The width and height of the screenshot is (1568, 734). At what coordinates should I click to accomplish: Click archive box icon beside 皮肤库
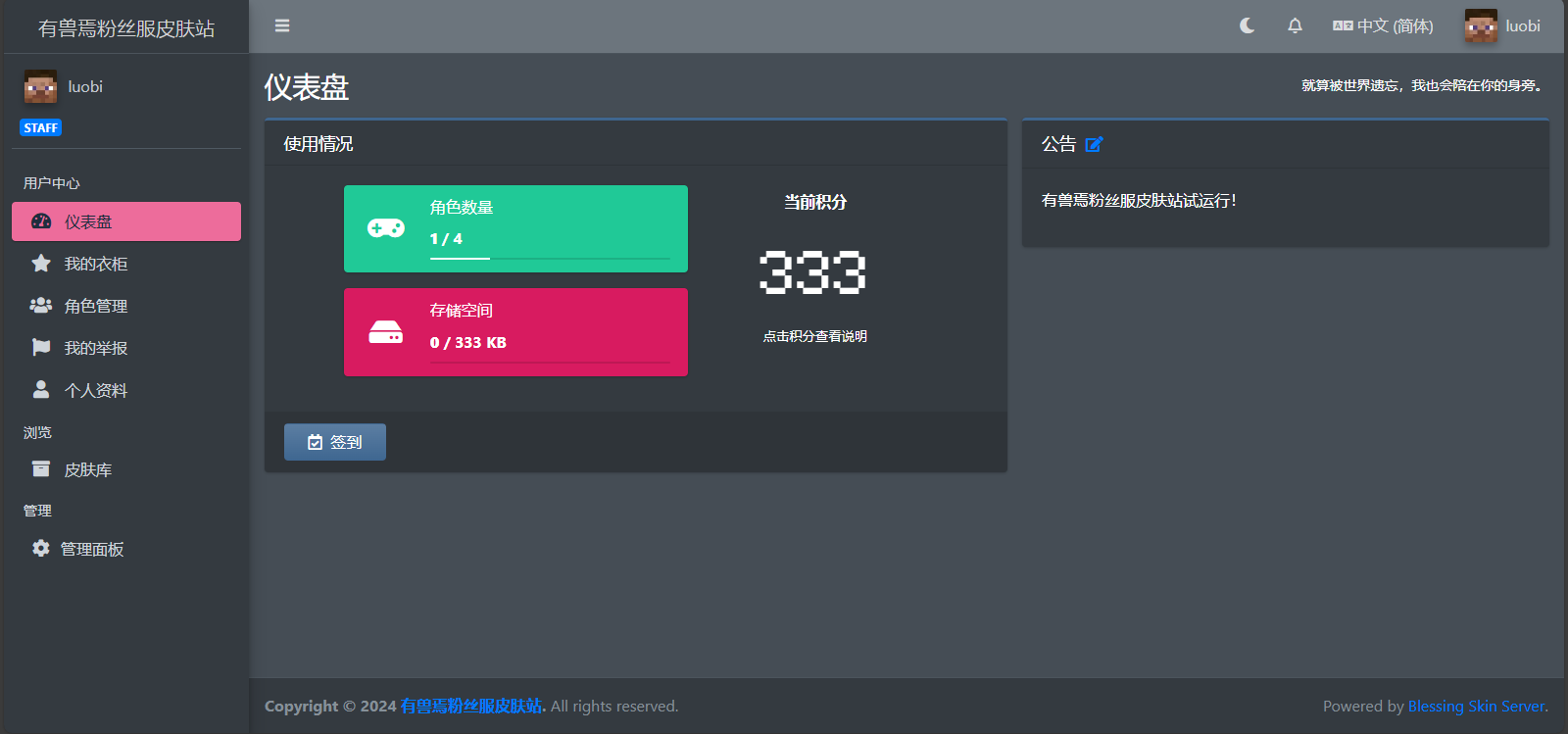[x=41, y=468]
